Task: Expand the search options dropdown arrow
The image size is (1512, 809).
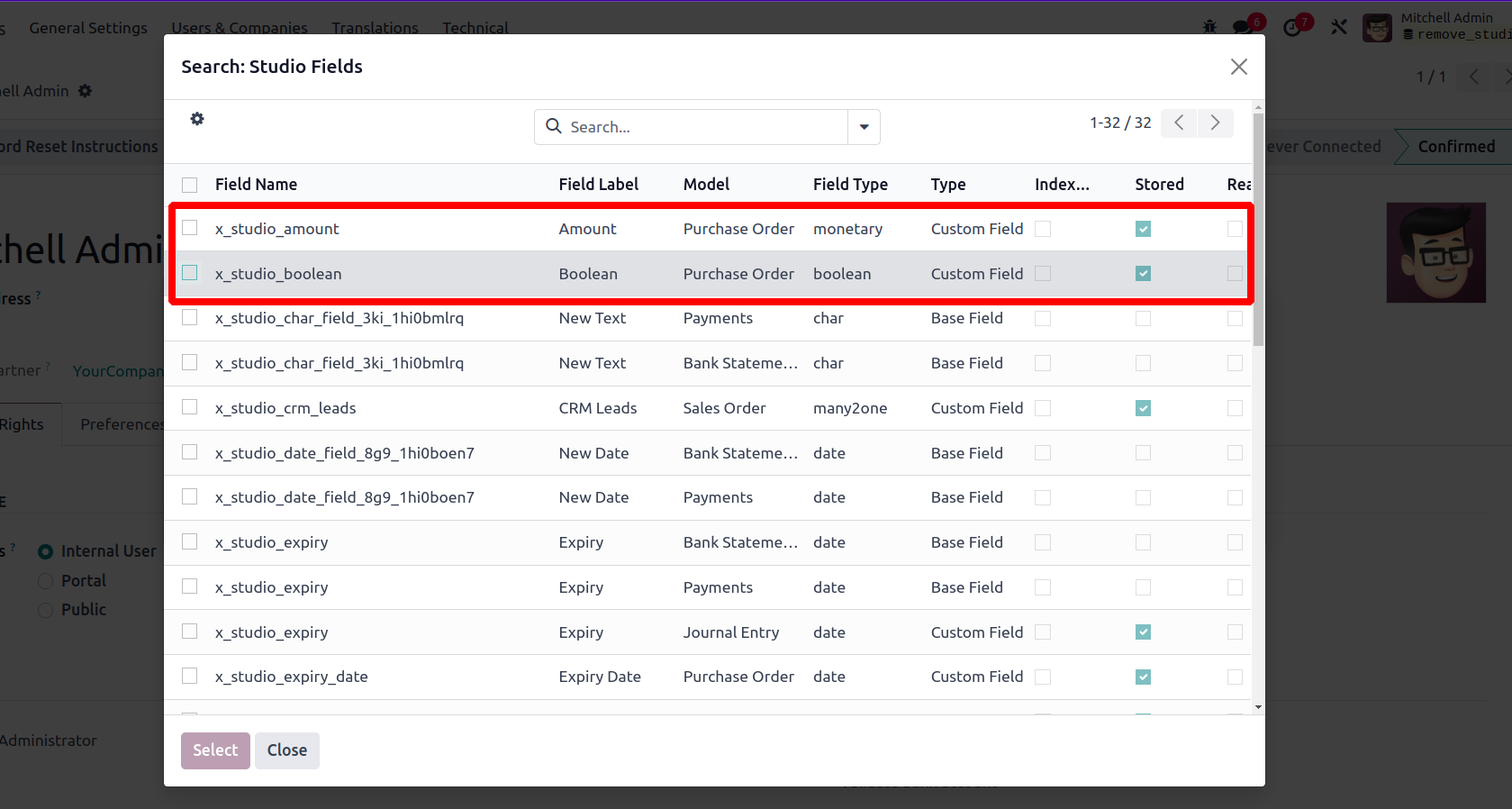Action: pos(864,127)
